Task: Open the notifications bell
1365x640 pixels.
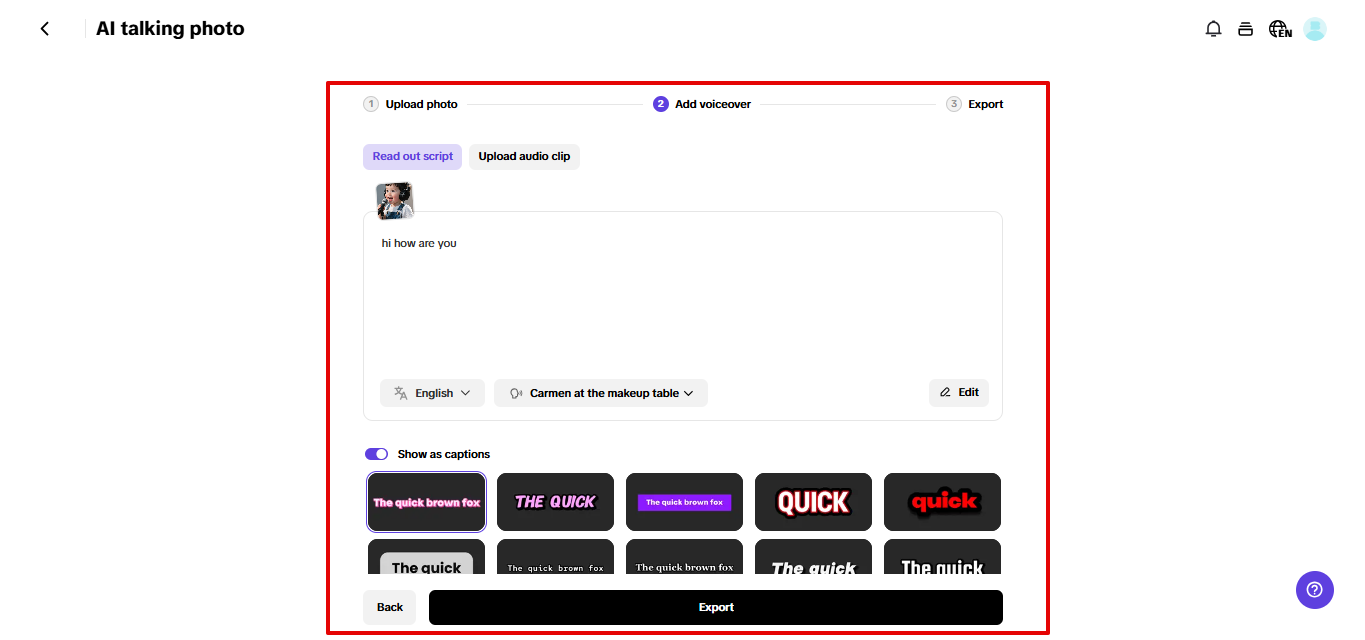Action: pos(1213,29)
